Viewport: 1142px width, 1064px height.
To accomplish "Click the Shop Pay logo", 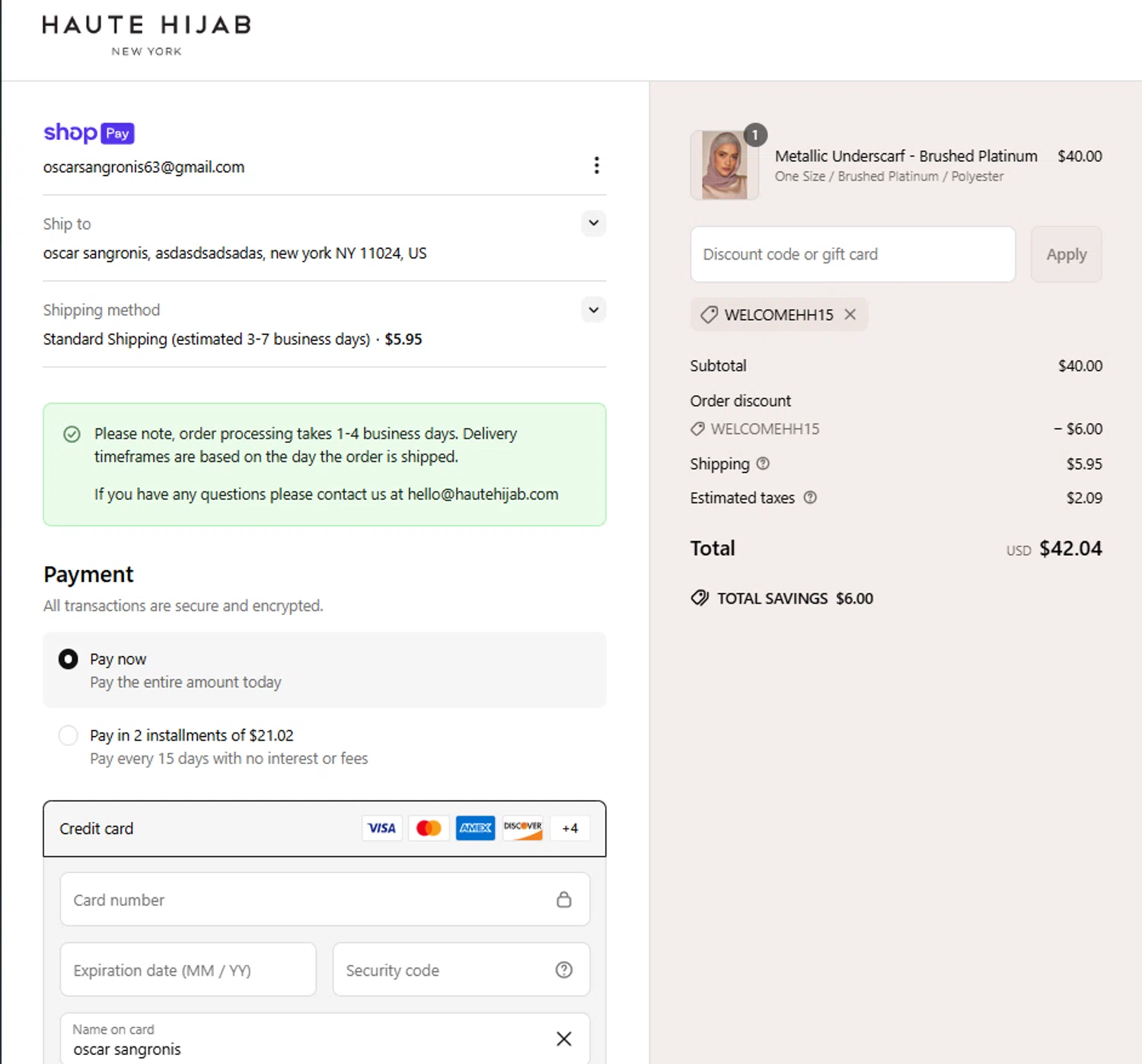I will [x=88, y=132].
